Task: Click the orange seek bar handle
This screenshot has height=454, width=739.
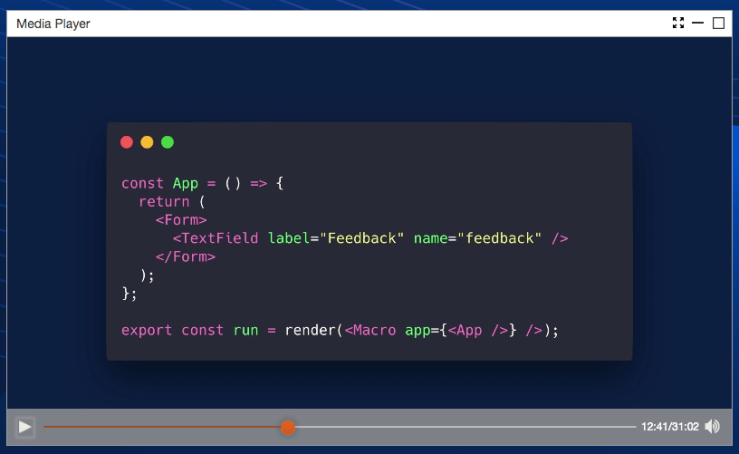Action: 288,427
